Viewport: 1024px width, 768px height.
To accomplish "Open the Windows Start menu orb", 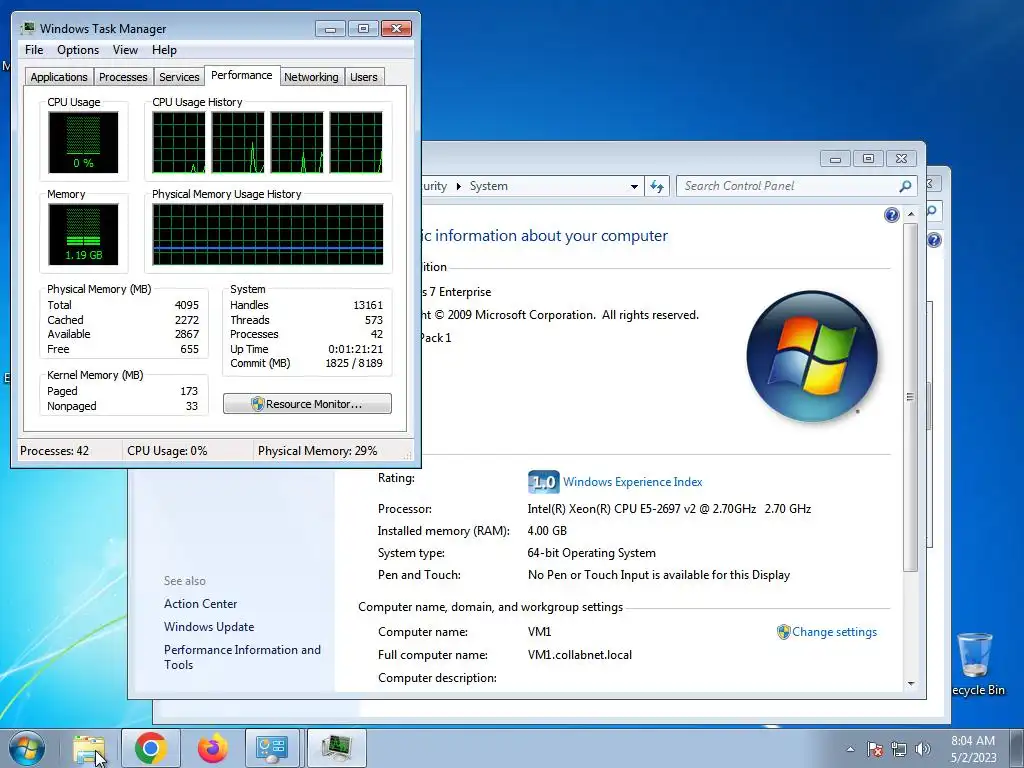I will 26,748.
